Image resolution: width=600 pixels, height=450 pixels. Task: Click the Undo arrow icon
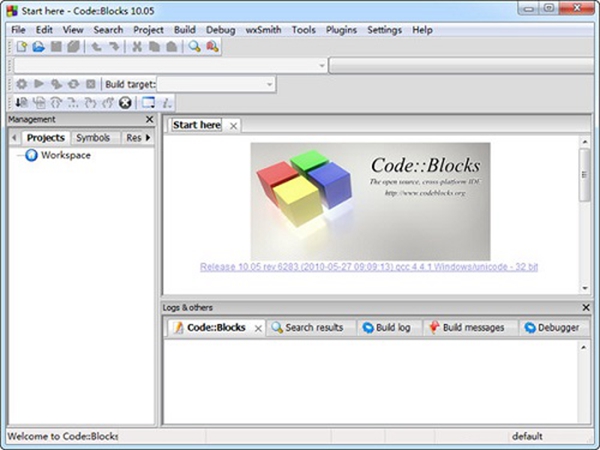96,47
